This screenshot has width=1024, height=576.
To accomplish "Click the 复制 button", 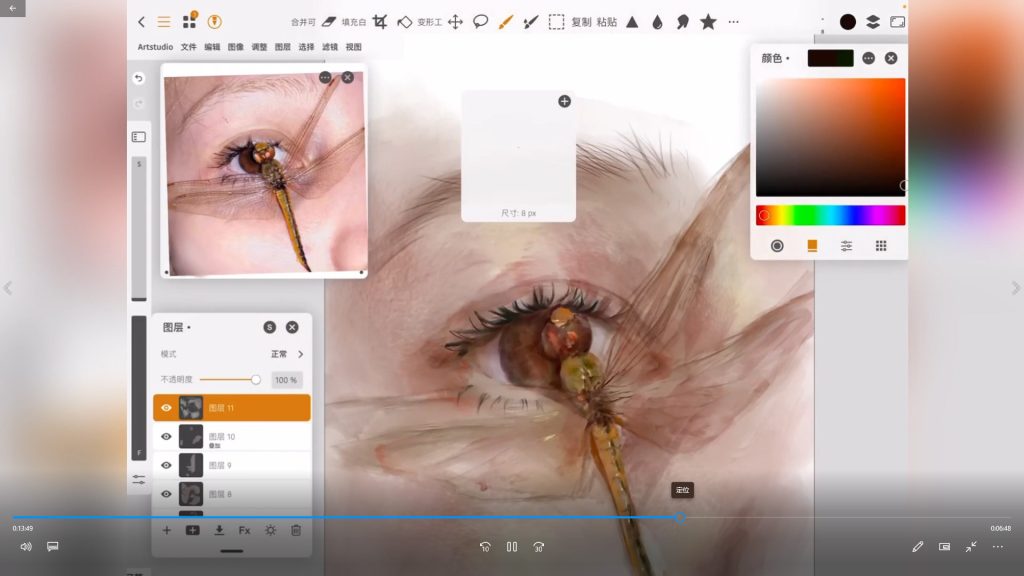I will click(581, 22).
